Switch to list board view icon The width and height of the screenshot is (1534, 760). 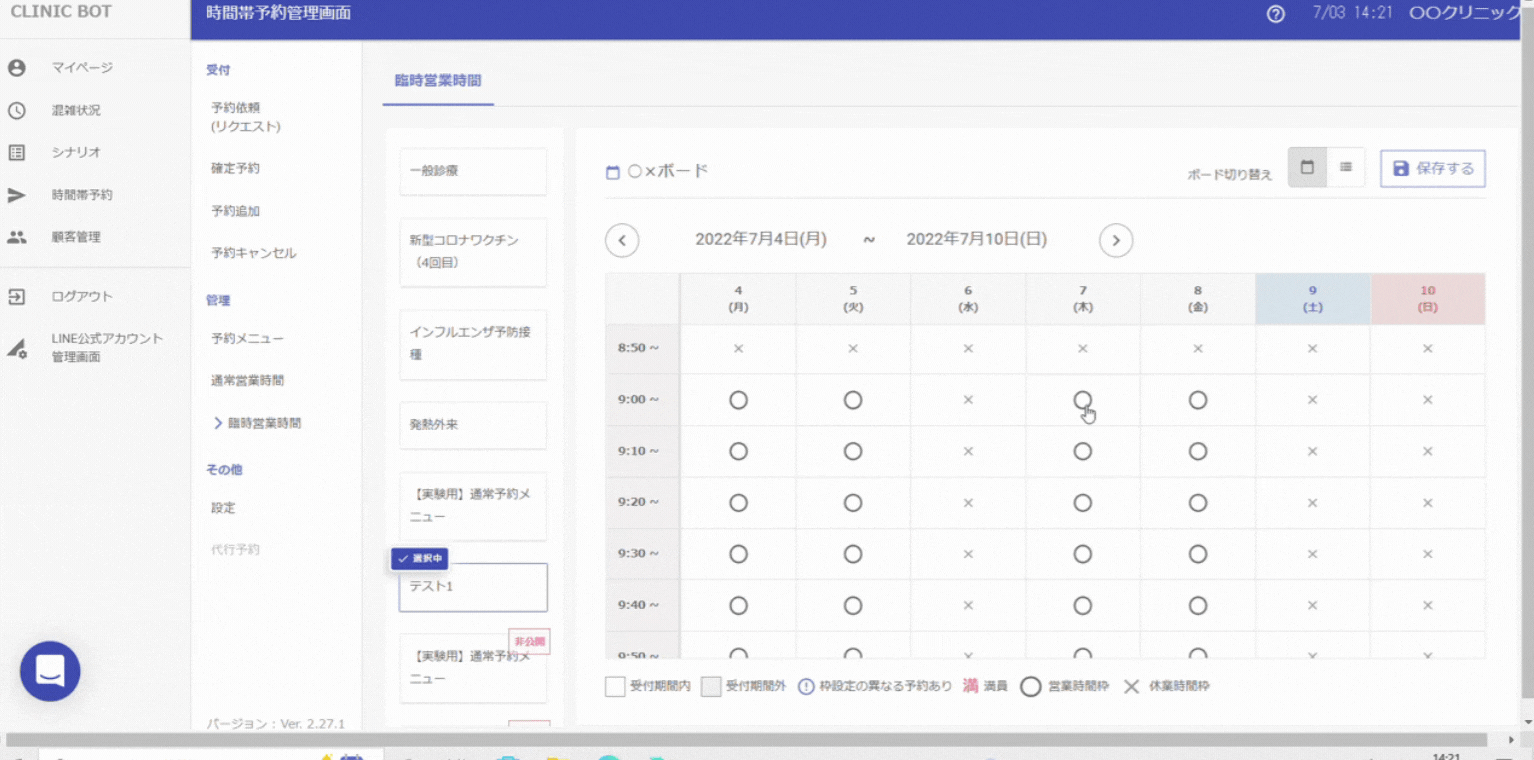1346,168
